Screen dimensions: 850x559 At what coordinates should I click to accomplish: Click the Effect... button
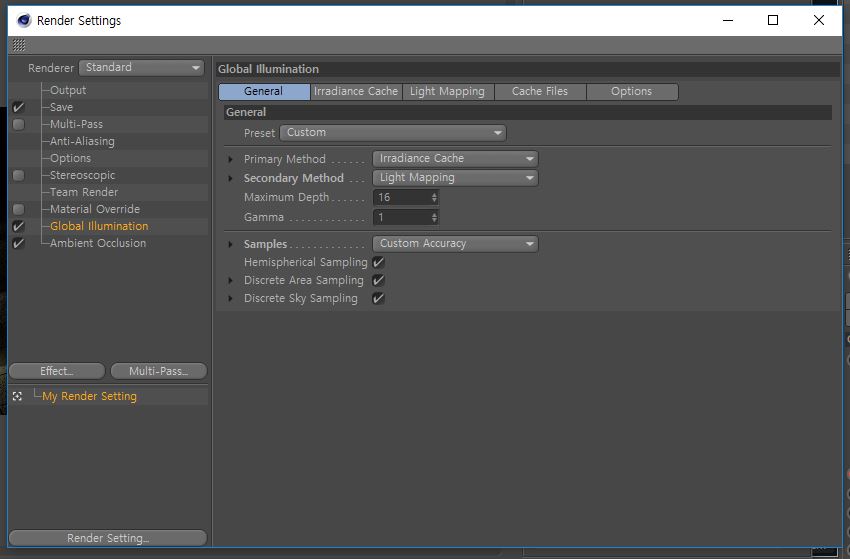click(57, 371)
